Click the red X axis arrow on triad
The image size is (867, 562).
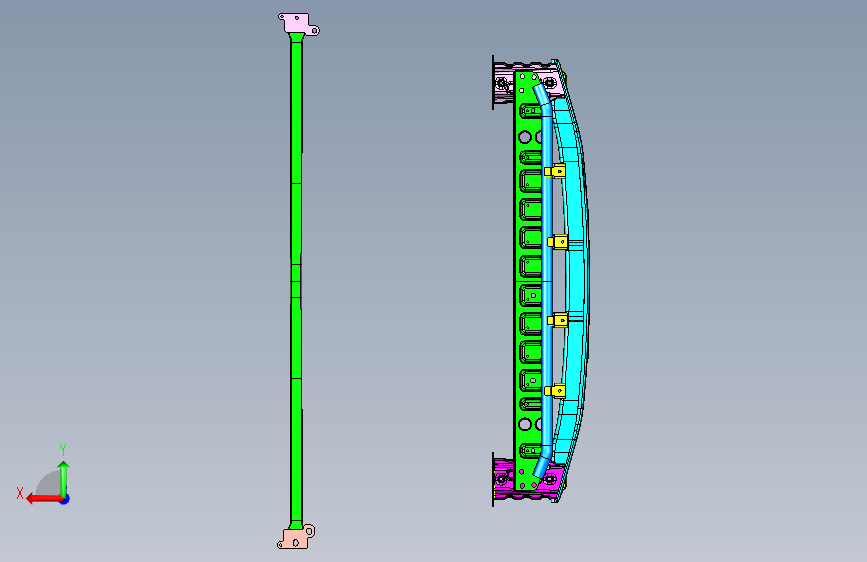43,499
